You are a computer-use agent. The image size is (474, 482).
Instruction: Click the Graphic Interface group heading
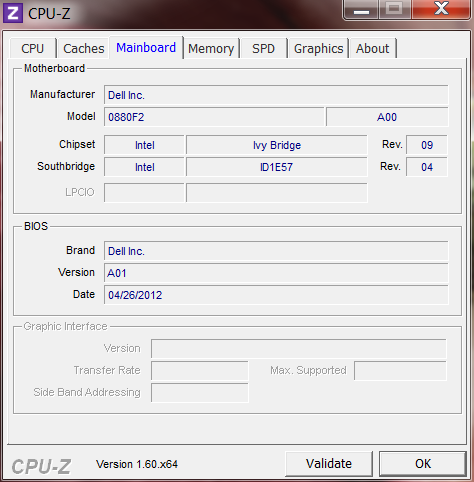(x=65, y=326)
